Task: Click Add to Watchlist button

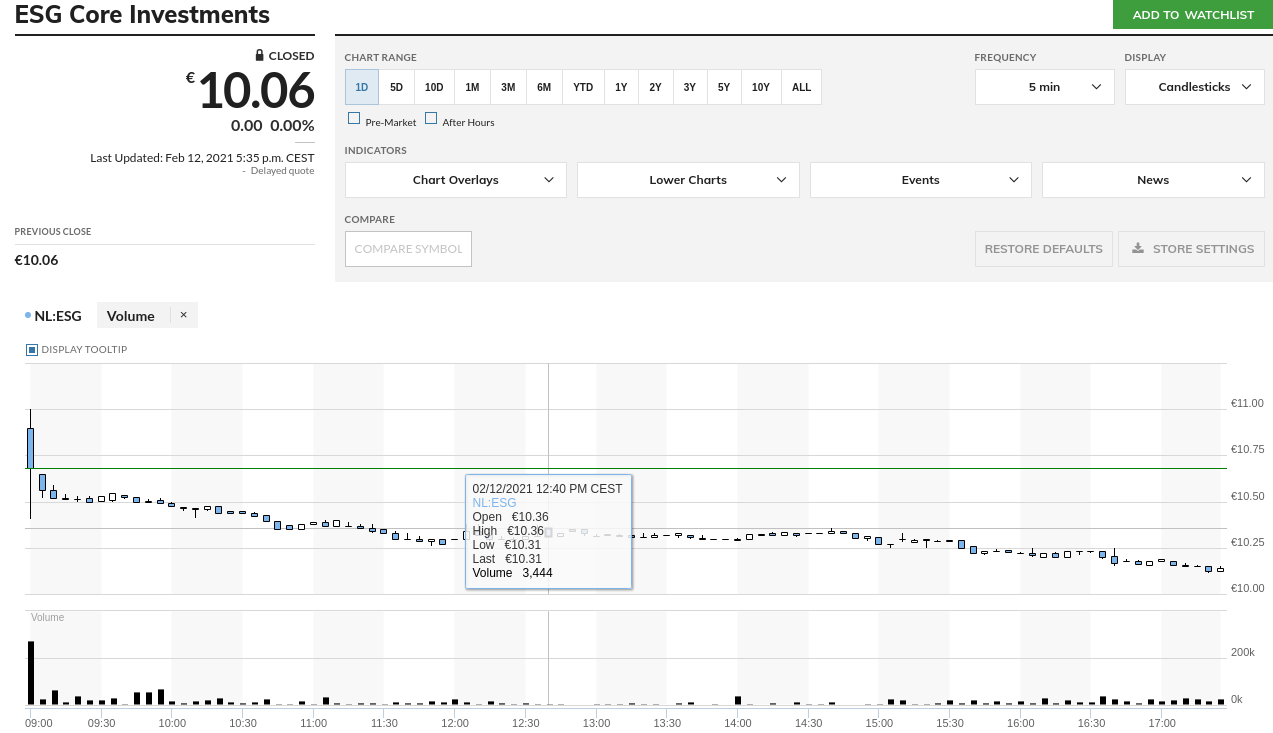Action: point(1193,14)
